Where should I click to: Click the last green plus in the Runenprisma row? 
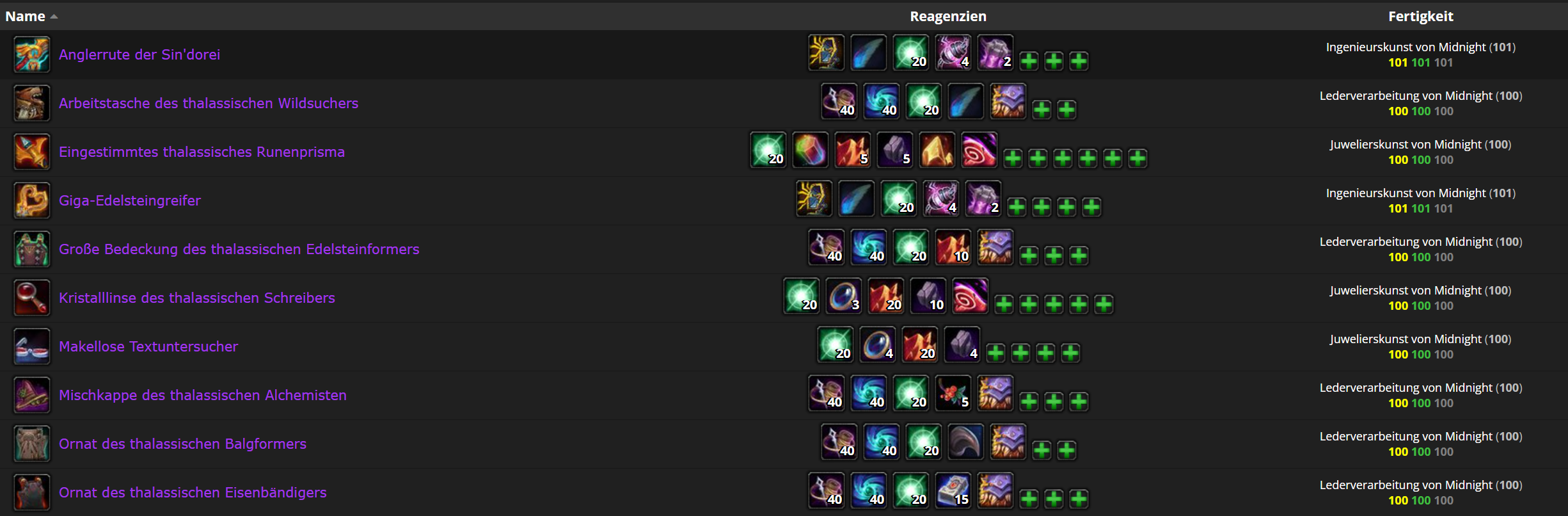(x=1137, y=158)
